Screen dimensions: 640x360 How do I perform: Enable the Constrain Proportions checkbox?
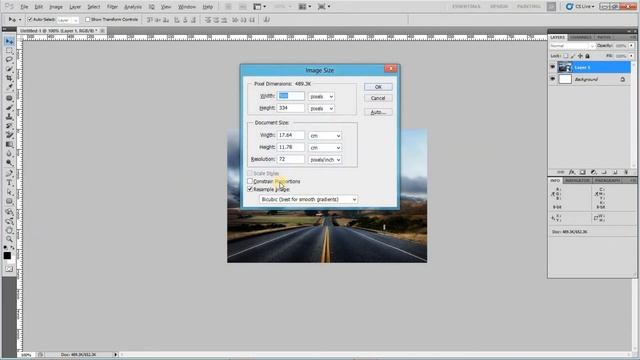tap(250, 181)
